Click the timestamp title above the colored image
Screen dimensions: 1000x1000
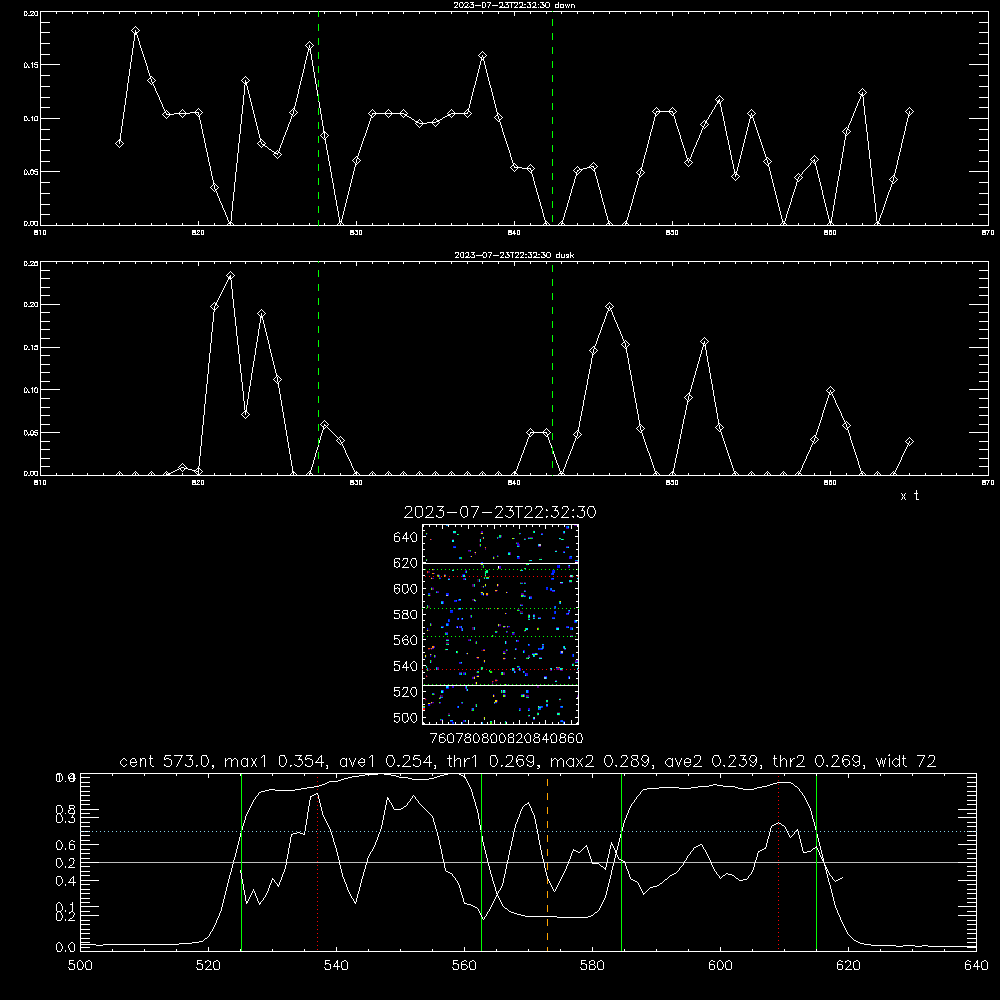coord(499,512)
